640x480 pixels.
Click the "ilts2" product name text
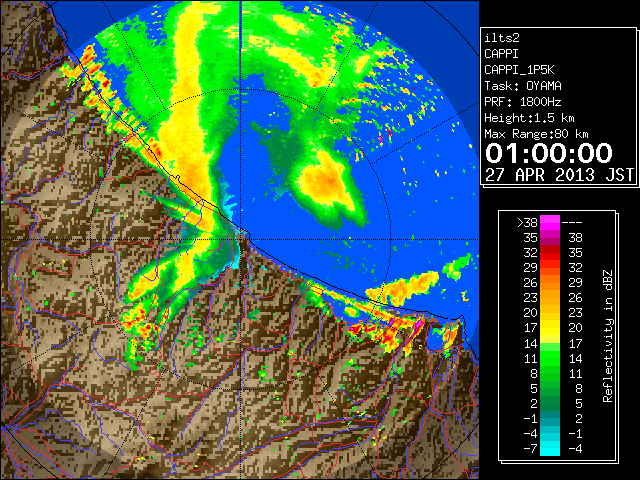tap(502, 38)
